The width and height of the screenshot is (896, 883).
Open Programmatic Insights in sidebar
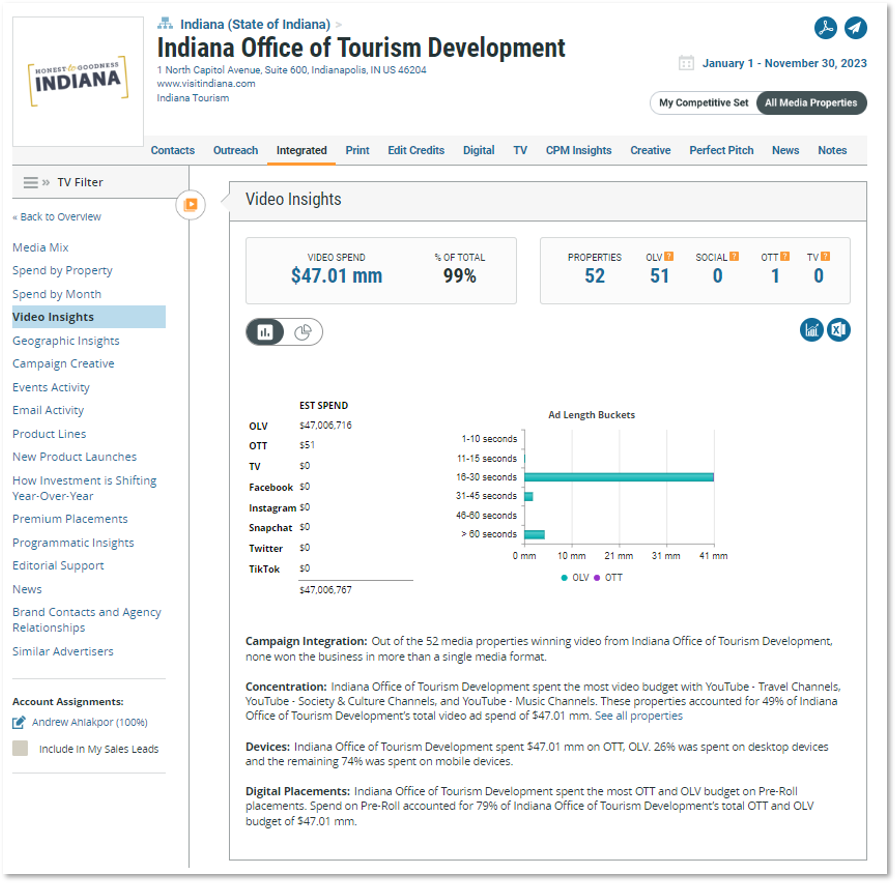click(73, 542)
